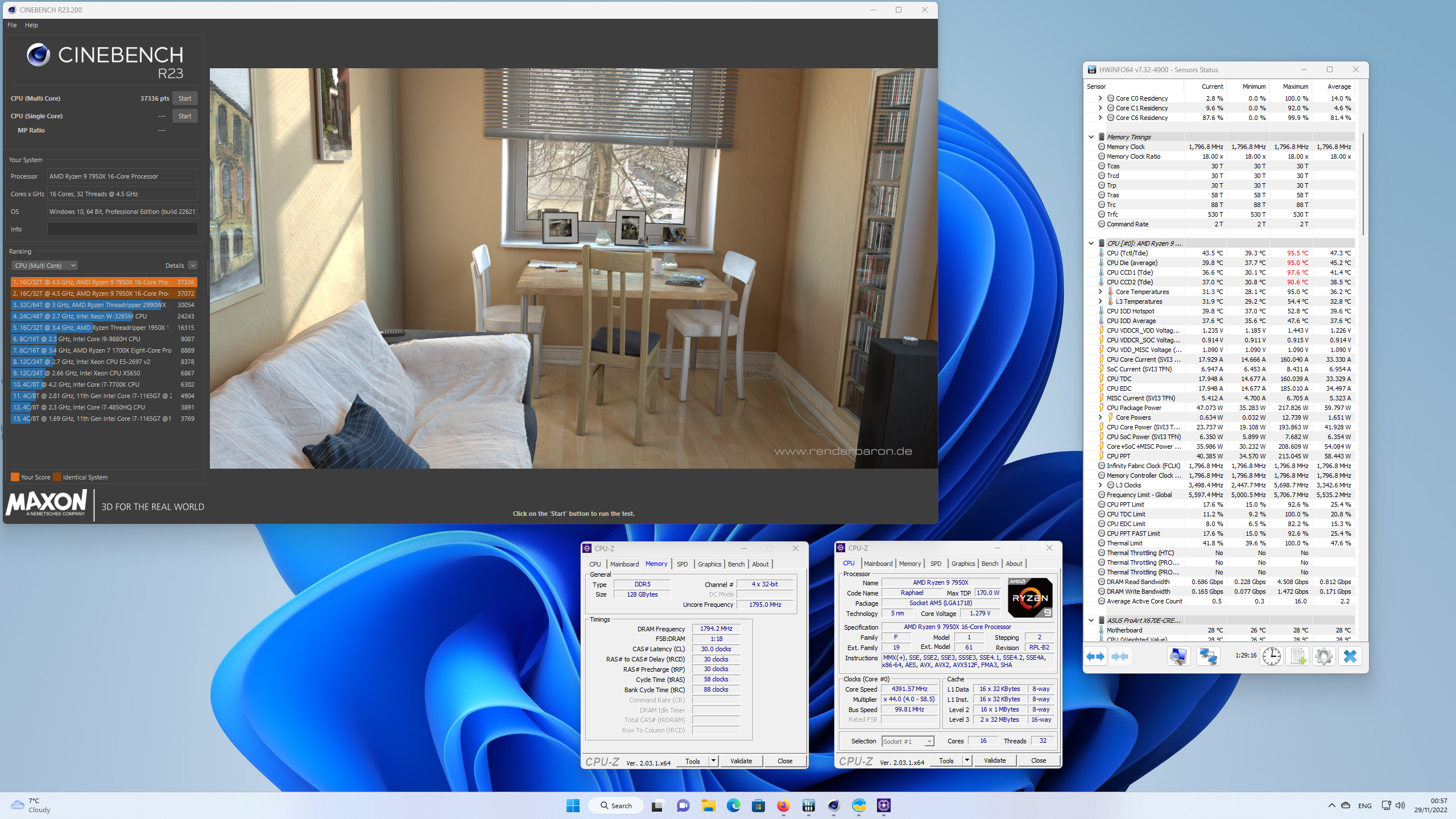The height and width of the screenshot is (819, 1456).
Task: Toggle the ranking Details arrow
Action: pos(193,266)
